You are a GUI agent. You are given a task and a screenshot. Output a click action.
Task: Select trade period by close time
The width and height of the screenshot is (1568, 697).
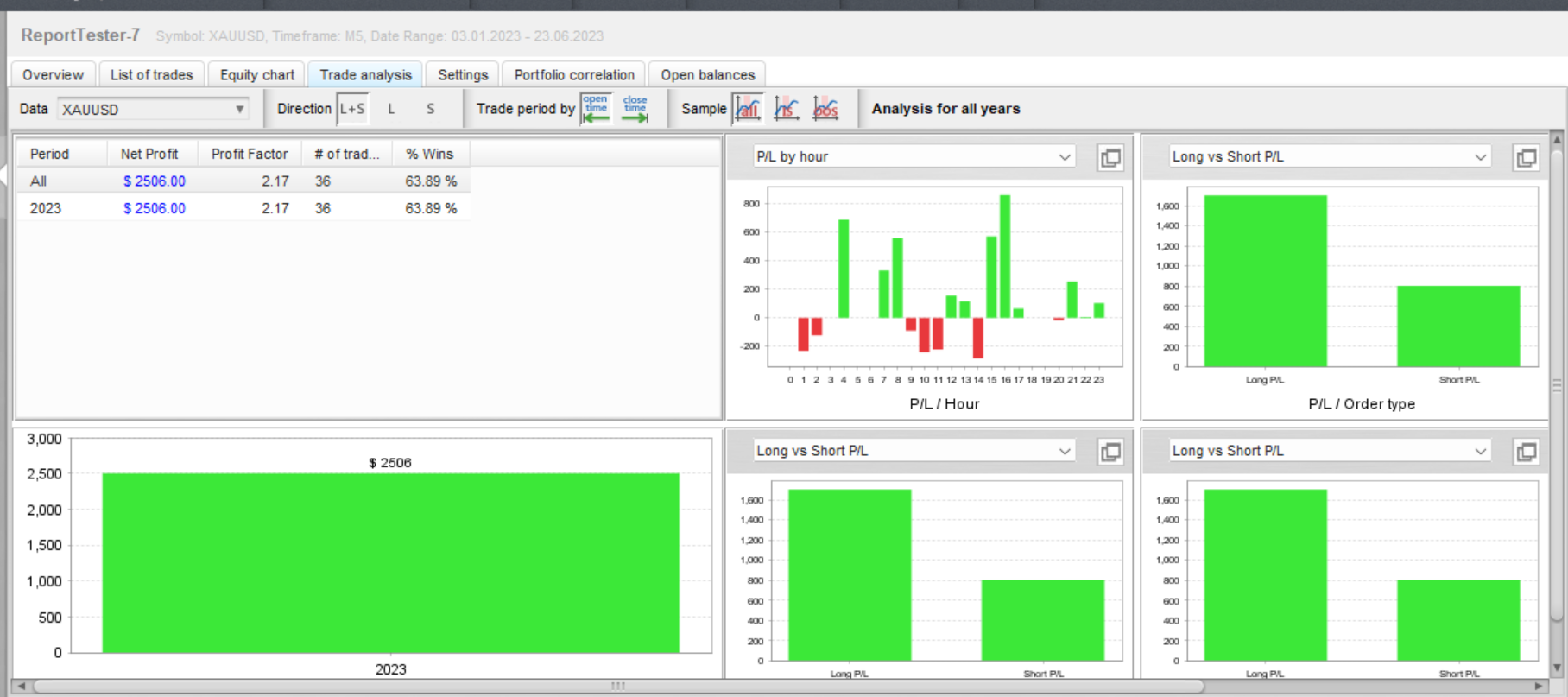pyautogui.click(x=635, y=109)
